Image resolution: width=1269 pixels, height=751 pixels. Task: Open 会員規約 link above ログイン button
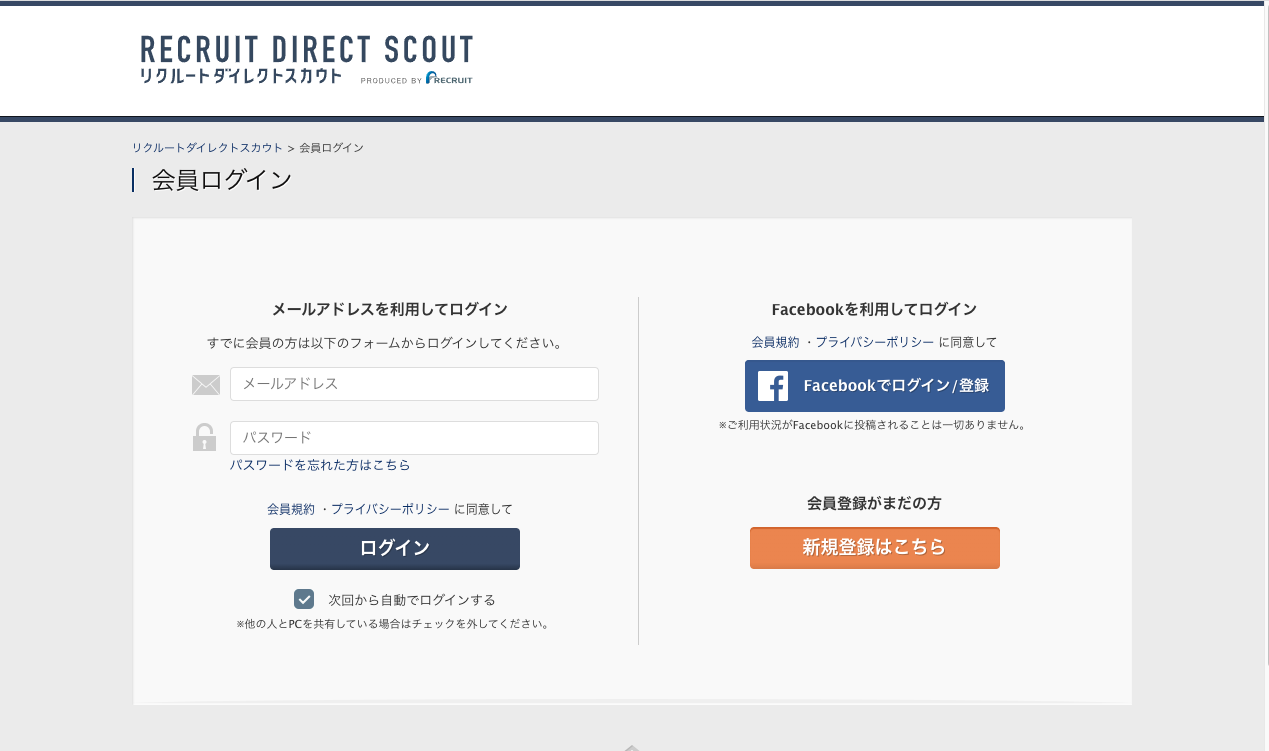[x=291, y=509]
